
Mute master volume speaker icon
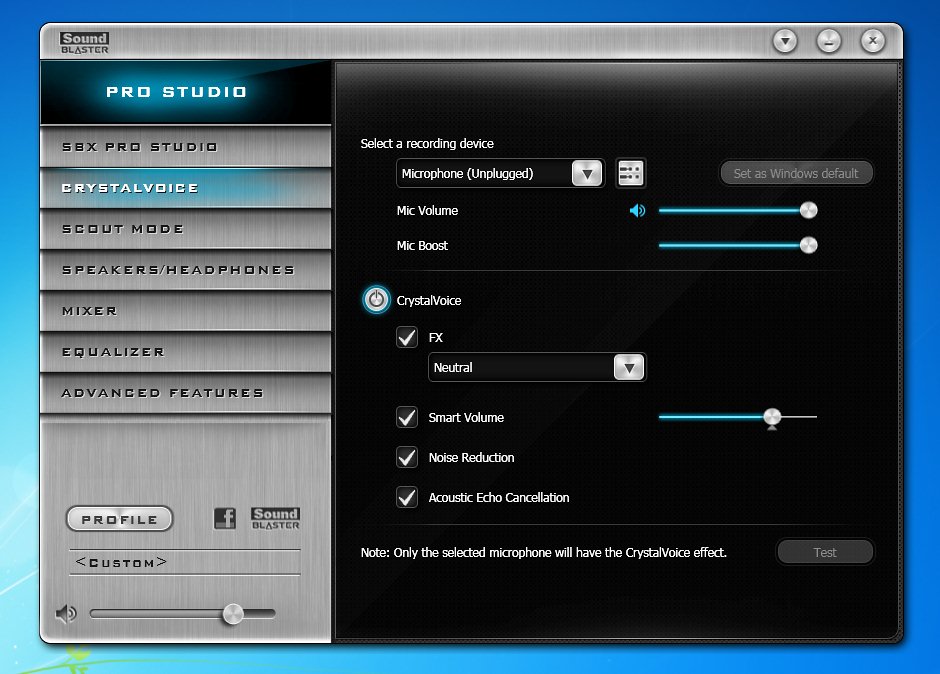coord(66,613)
